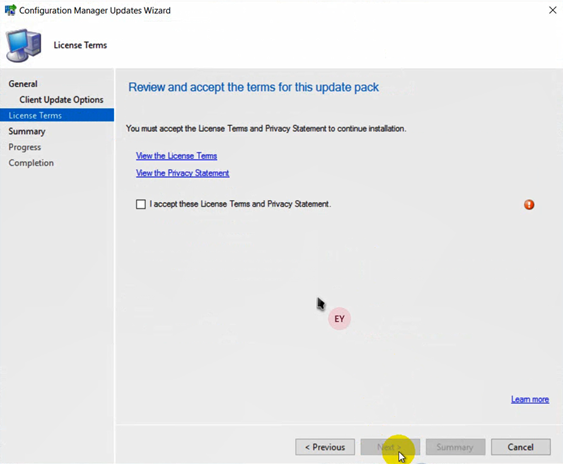Click the computer wizard header icon
The height and width of the screenshot is (464, 563).
point(23,45)
